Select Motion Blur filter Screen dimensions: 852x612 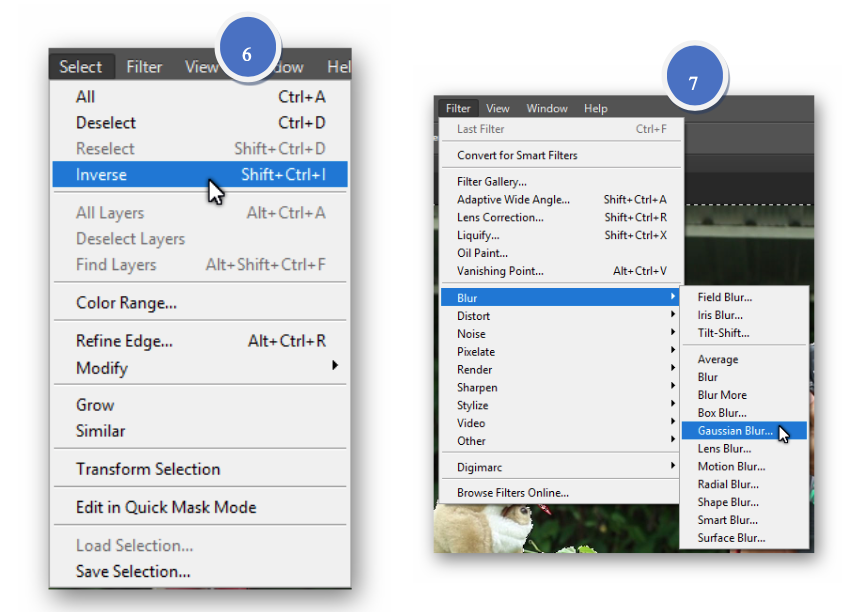[731, 467]
